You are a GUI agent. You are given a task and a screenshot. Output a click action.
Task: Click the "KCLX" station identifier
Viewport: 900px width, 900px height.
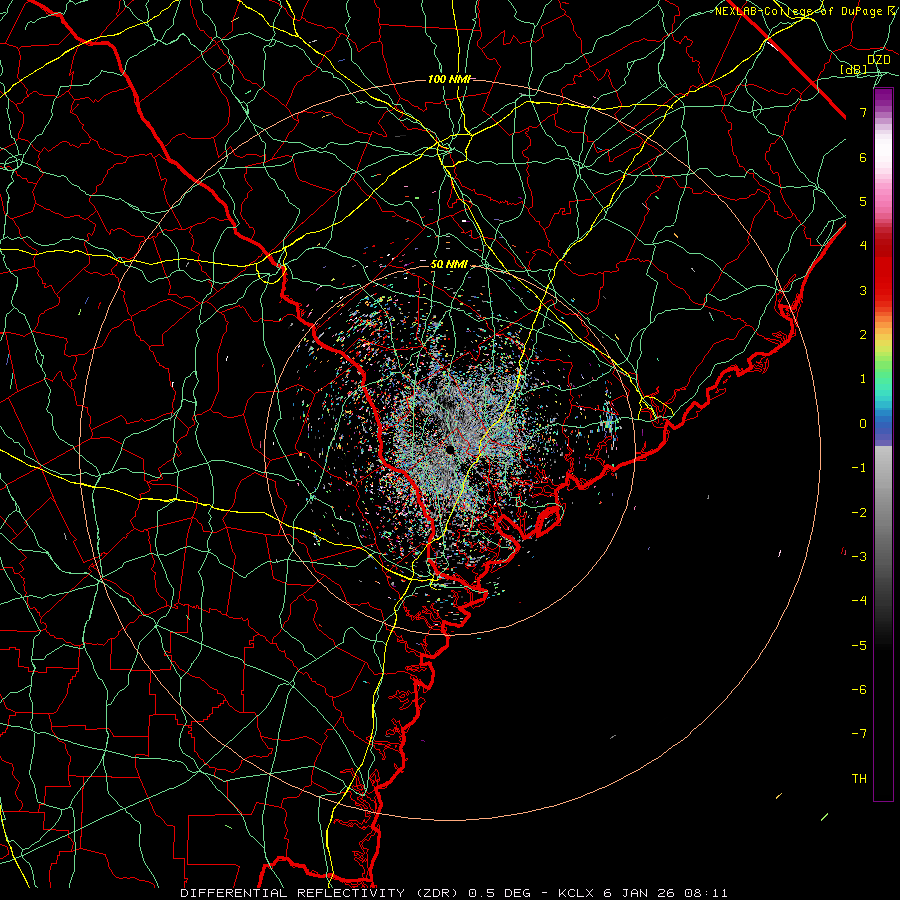tap(576, 893)
